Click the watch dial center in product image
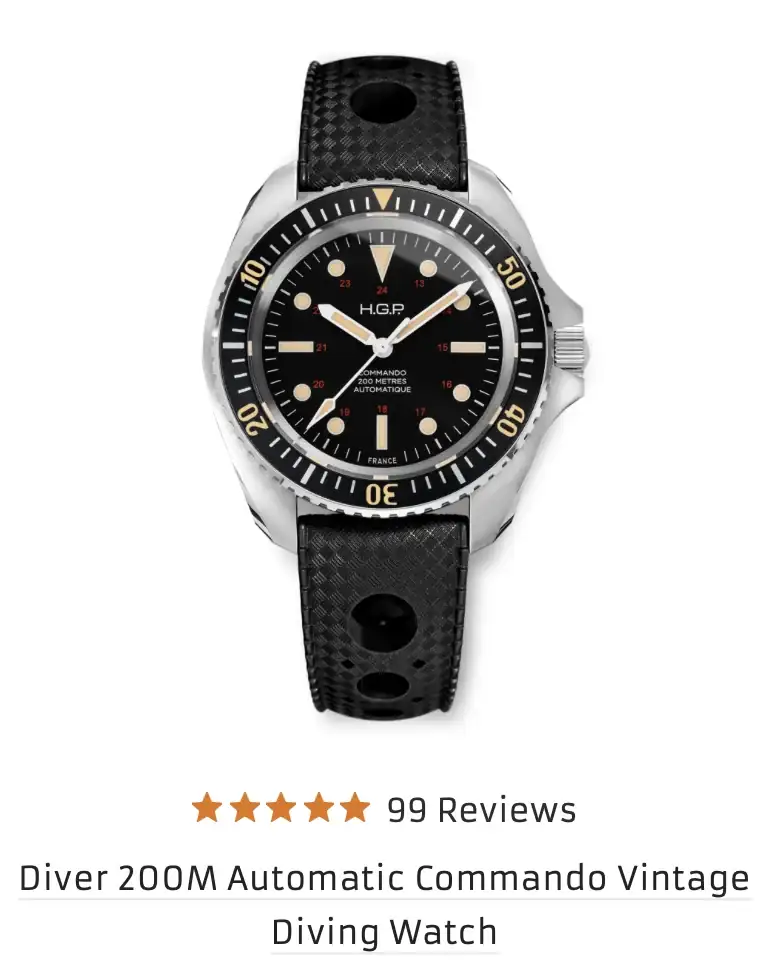This screenshot has width=760, height=968. tap(382, 348)
